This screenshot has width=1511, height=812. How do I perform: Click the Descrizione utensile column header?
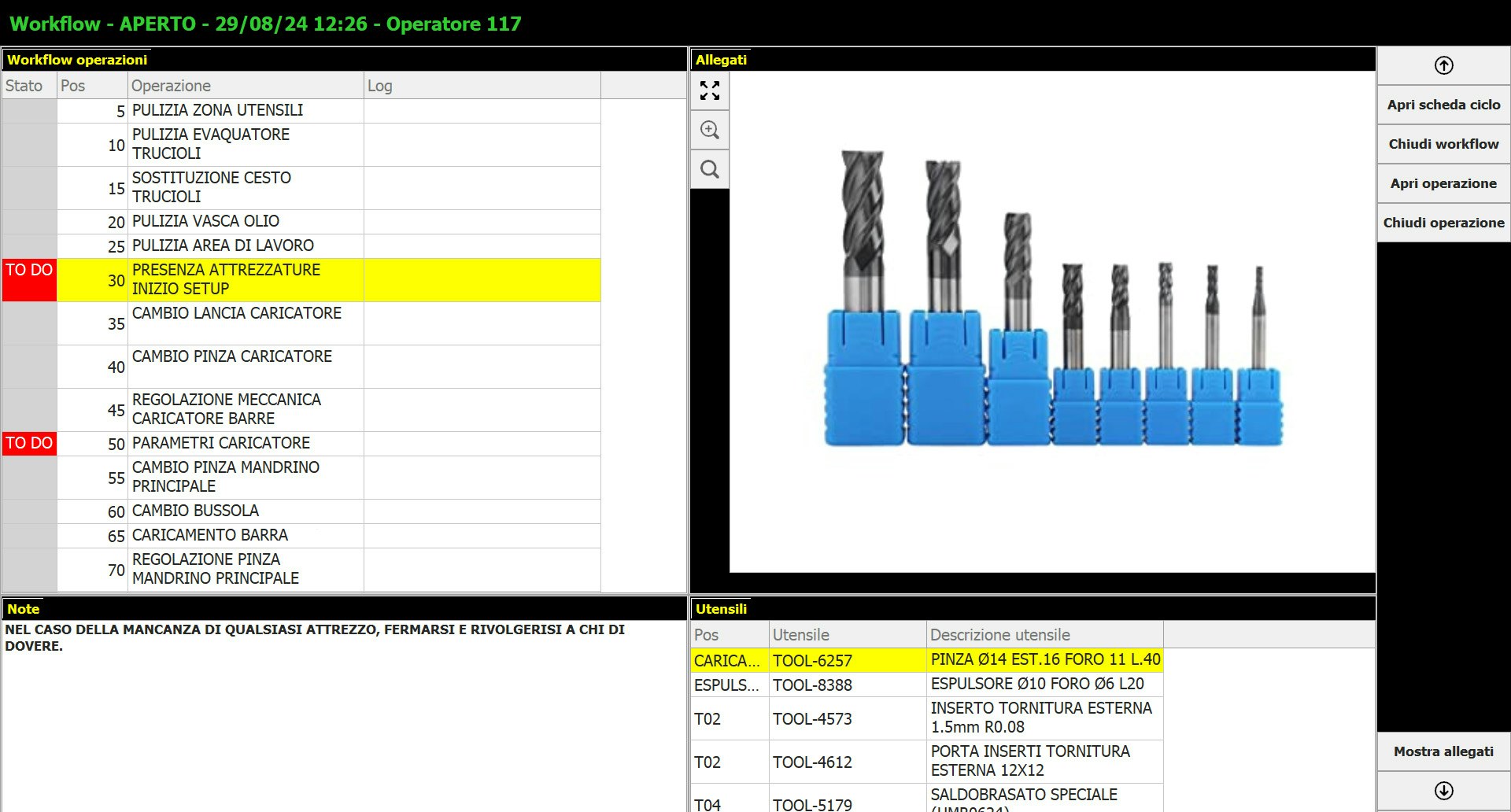pos(1045,635)
